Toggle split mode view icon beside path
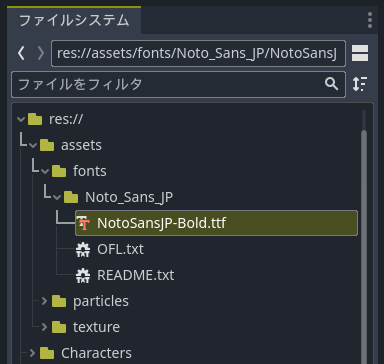Image resolution: width=384 pixels, height=364 pixels. 360,53
